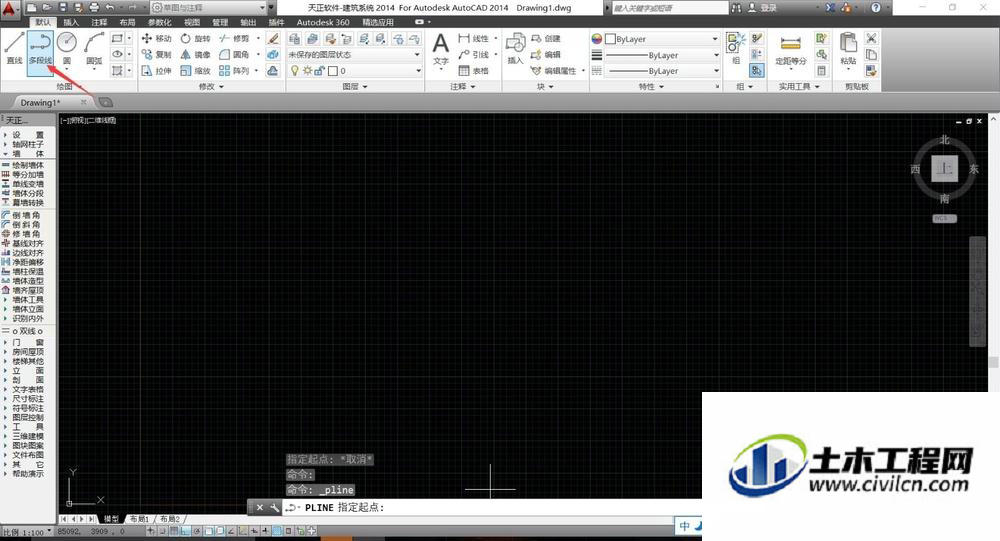Select the 多段线 (Polyline) tool
This screenshot has width=1000, height=541.
pos(40,53)
